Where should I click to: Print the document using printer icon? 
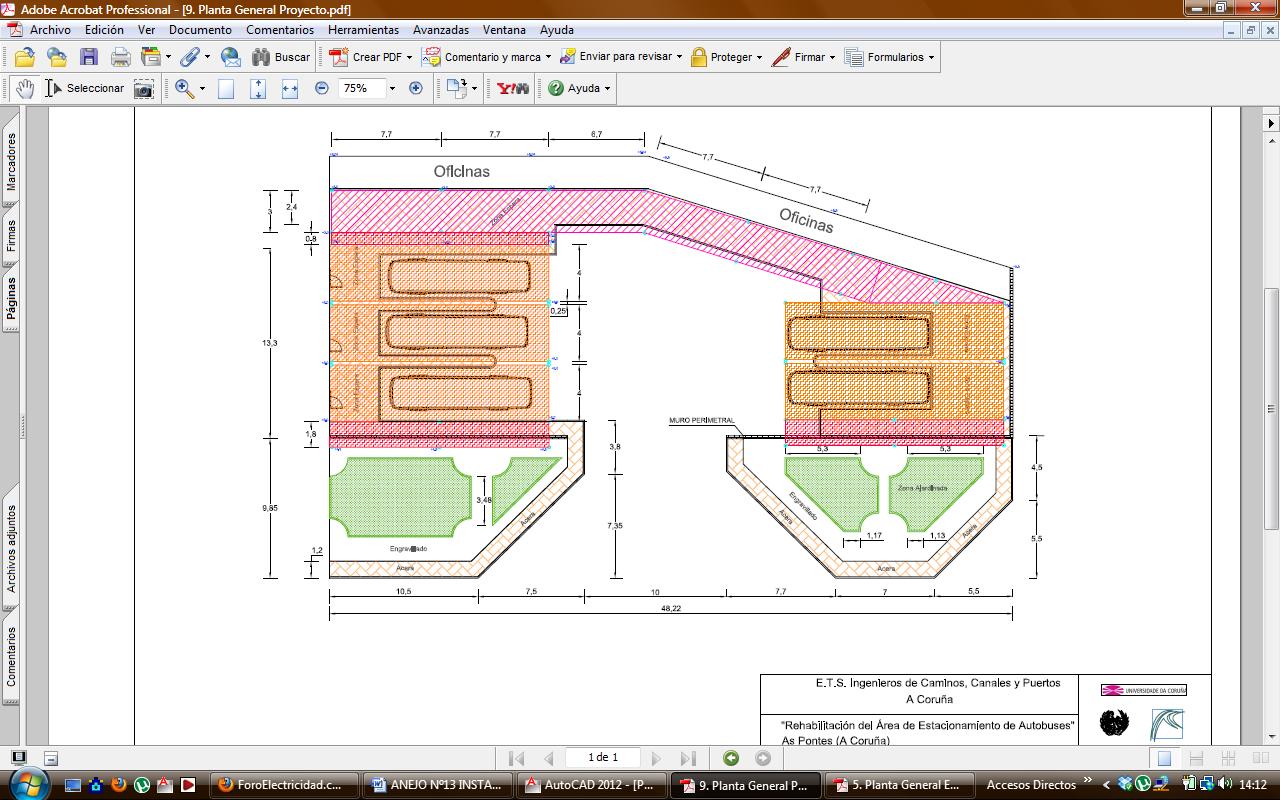pyautogui.click(x=121, y=57)
